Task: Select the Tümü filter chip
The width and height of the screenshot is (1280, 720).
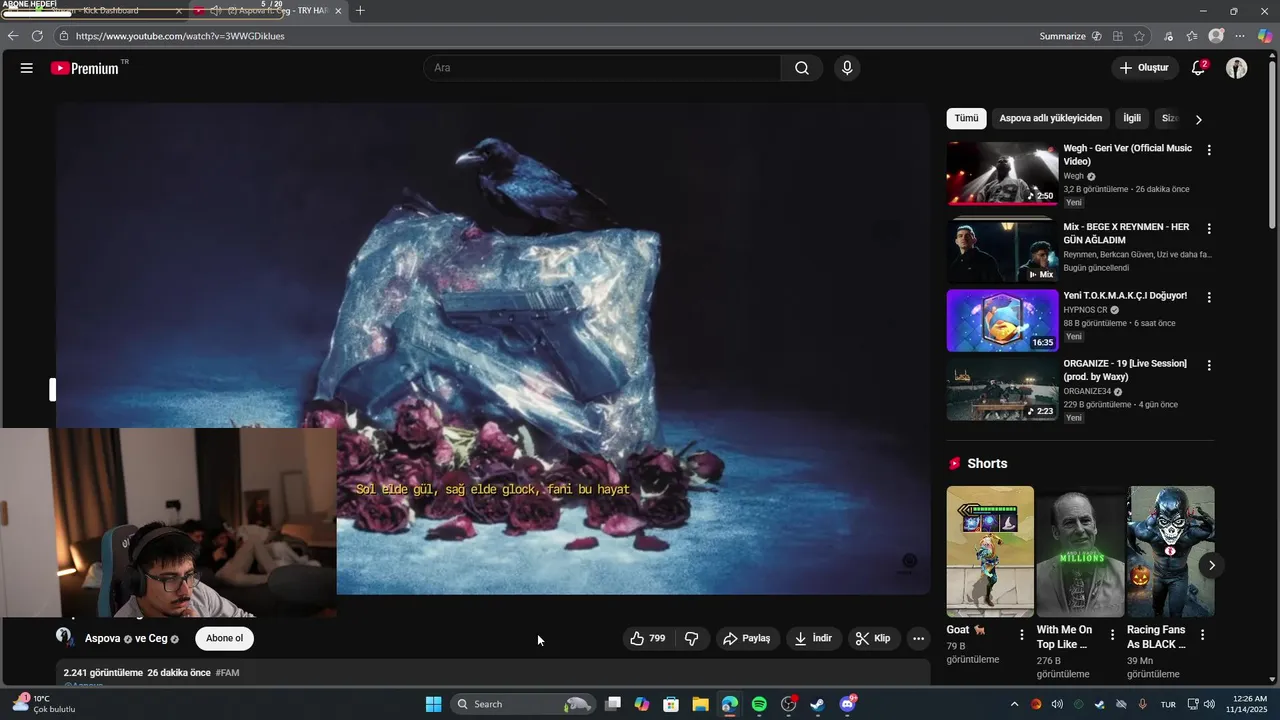Action: click(966, 118)
